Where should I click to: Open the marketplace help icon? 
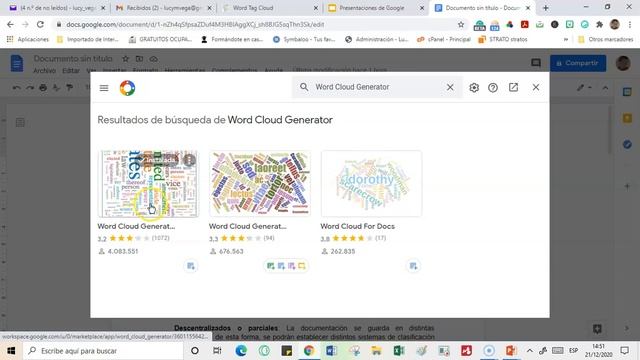point(493,88)
